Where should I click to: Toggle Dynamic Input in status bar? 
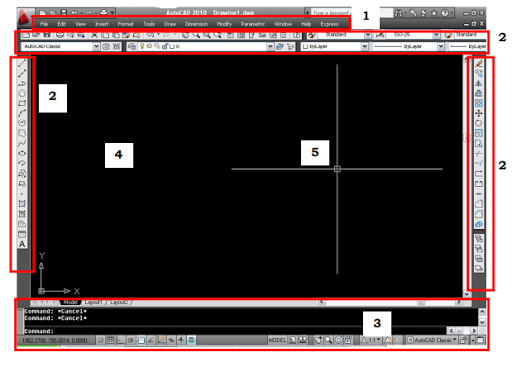[171, 340]
